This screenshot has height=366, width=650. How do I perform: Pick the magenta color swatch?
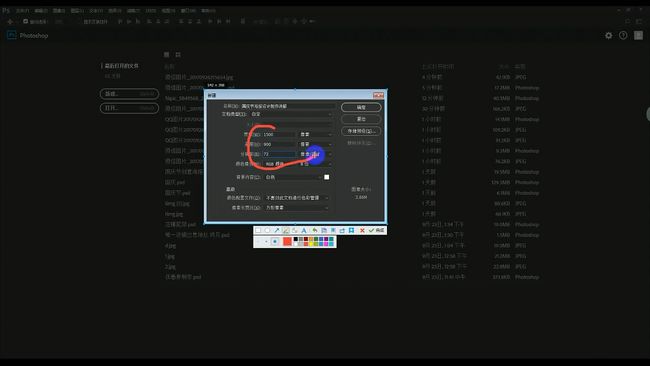tap(326, 244)
